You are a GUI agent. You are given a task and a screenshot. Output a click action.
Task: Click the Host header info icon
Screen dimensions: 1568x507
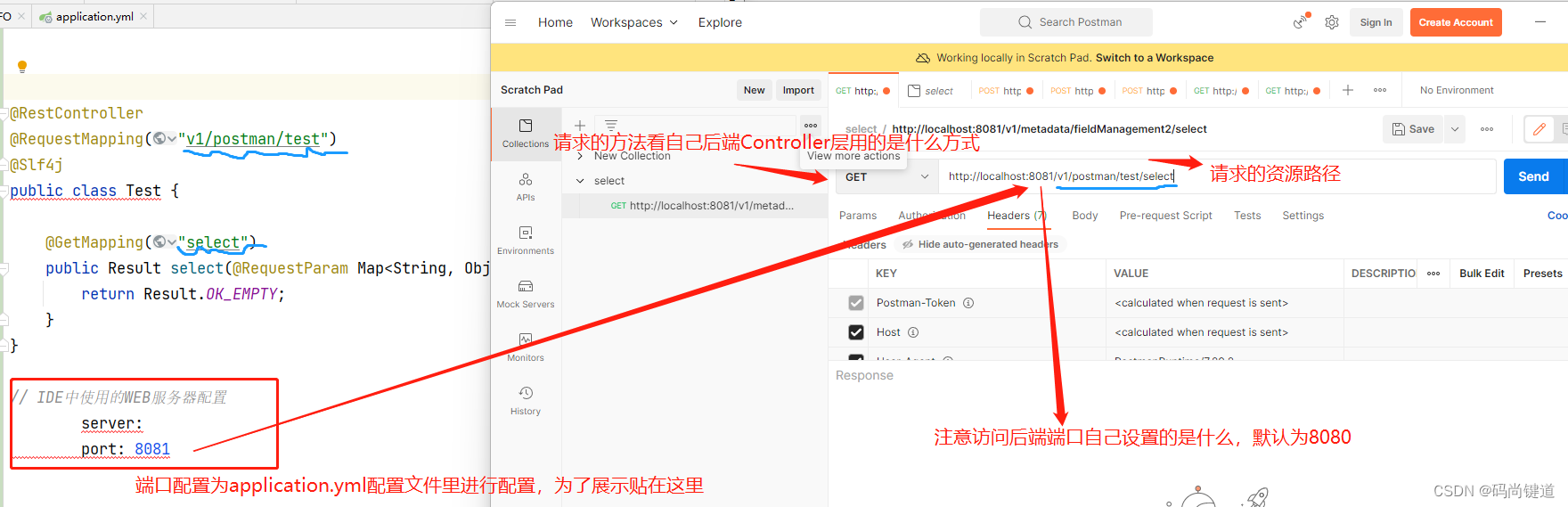[x=913, y=332]
